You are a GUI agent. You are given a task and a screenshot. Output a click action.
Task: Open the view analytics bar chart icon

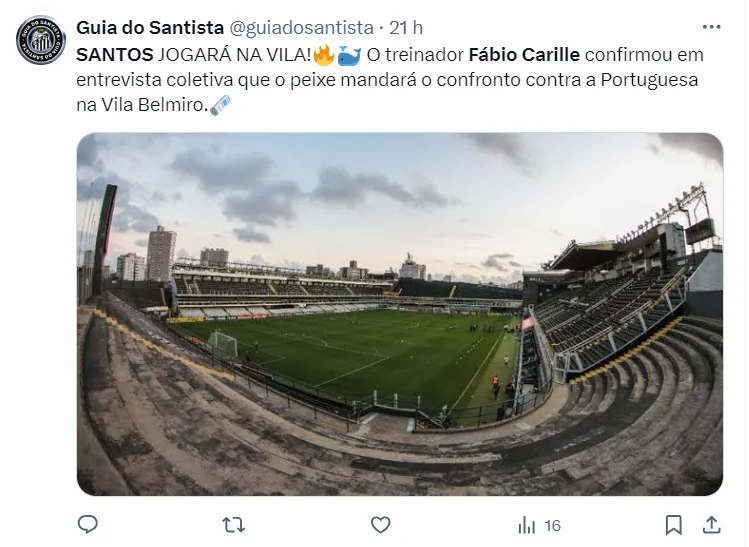tap(527, 525)
